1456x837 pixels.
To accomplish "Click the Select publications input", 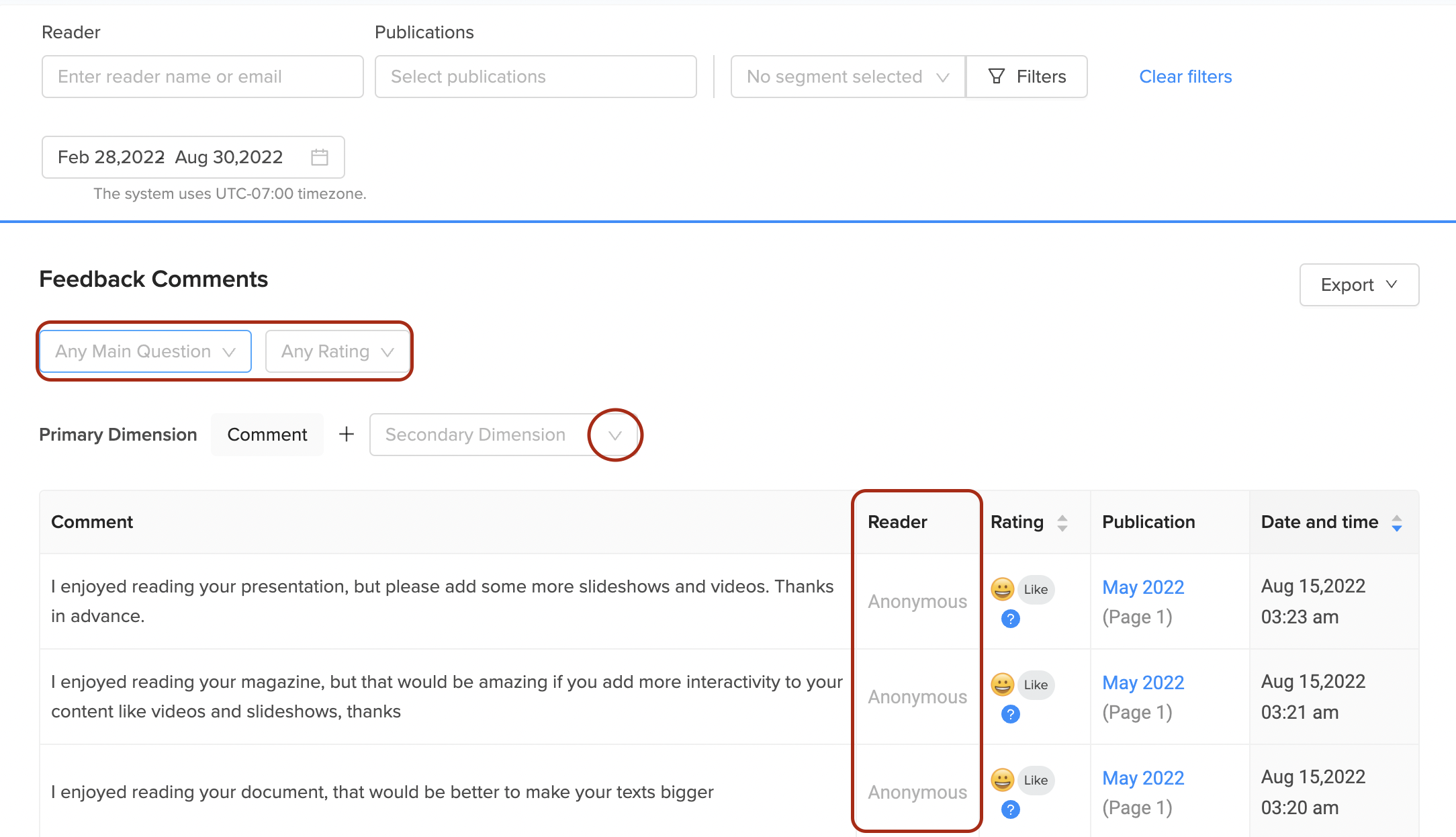I will (535, 77).
